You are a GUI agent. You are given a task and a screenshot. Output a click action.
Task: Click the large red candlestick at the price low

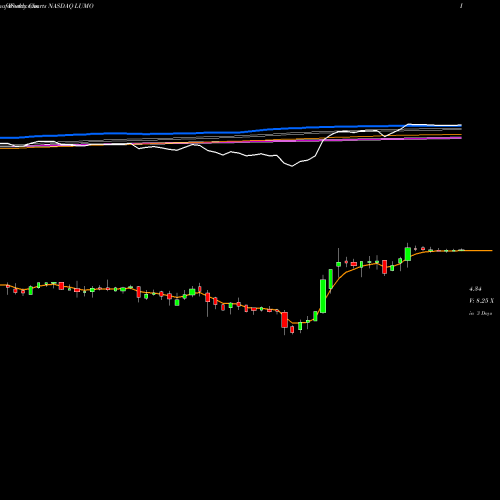284,320
